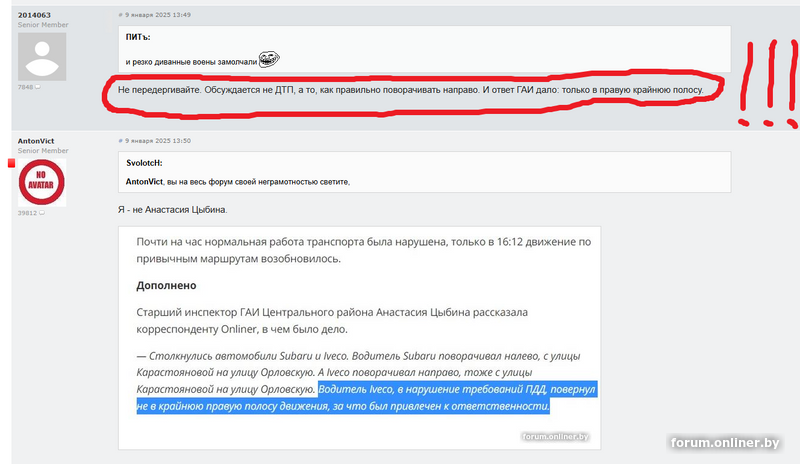Open AntonVict's profile name link

click(36, 141)
